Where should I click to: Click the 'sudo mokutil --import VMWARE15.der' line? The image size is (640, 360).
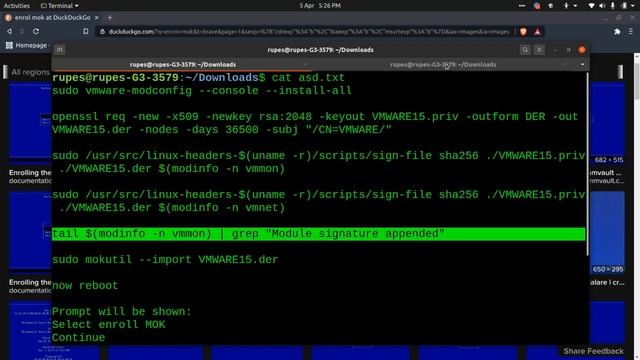pyautogui.click(x=165, y=260)
